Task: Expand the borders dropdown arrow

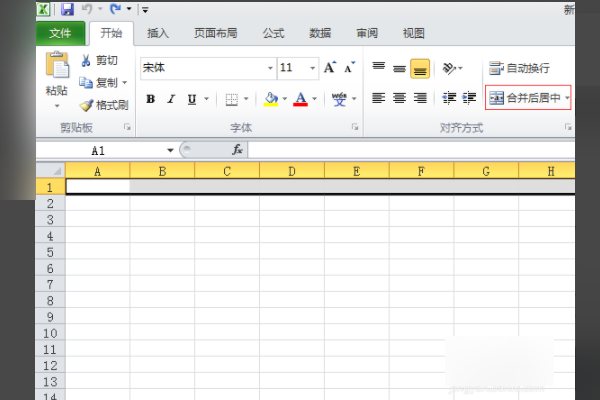Action: (x=246, y=99)
